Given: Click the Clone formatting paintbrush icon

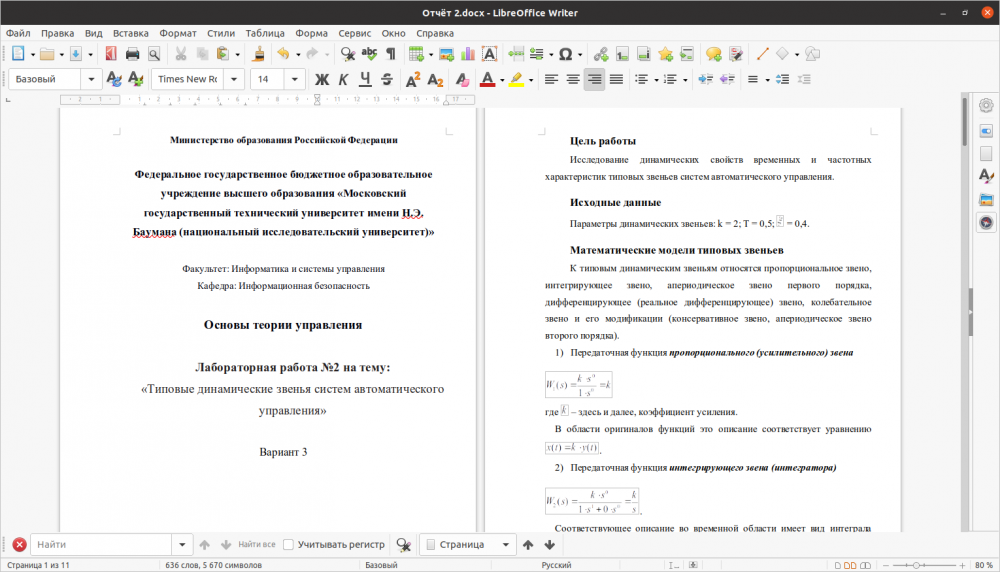Looking at the screenshot, I should click(x=258, y=54).
